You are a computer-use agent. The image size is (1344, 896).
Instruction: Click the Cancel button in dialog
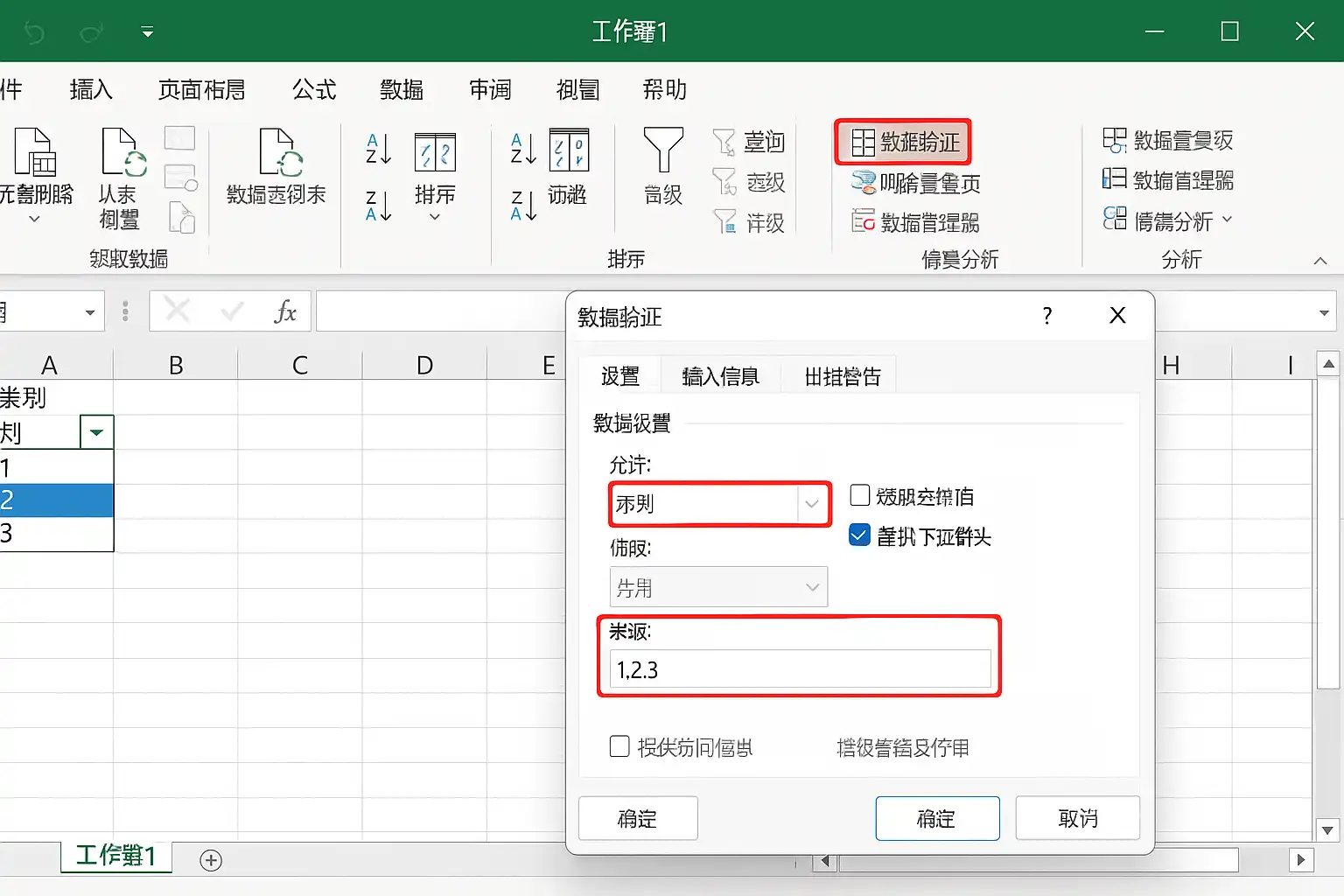[x=1078, y=819]
